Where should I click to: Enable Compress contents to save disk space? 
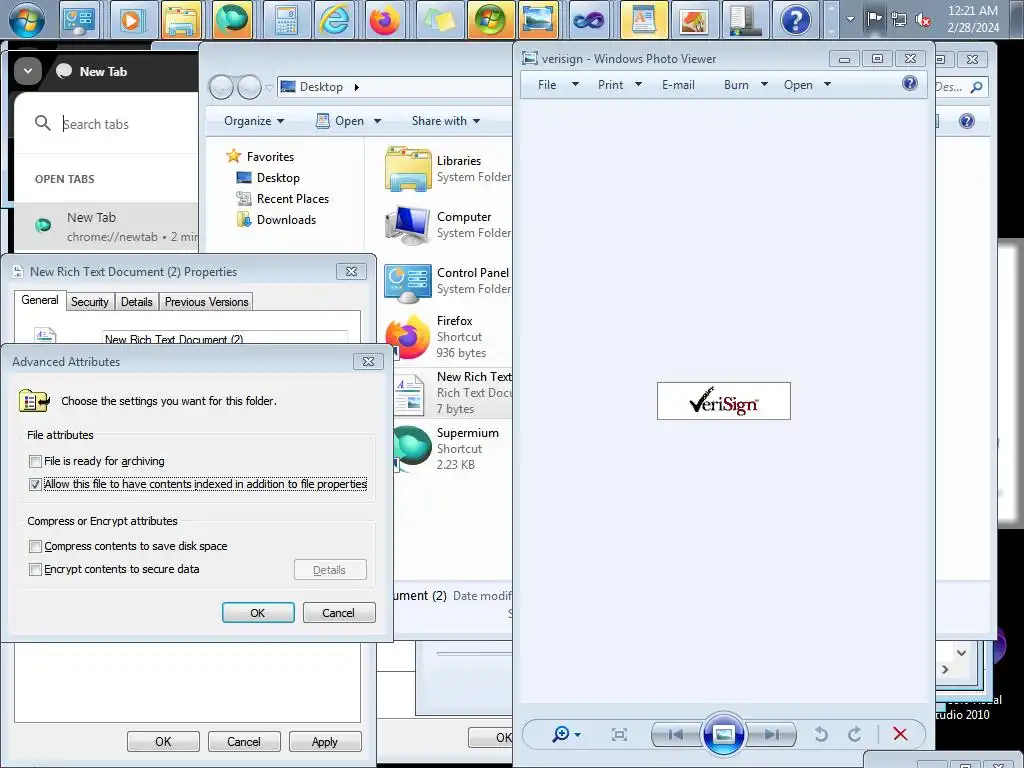pyautogui.click(x=35, y=547)
